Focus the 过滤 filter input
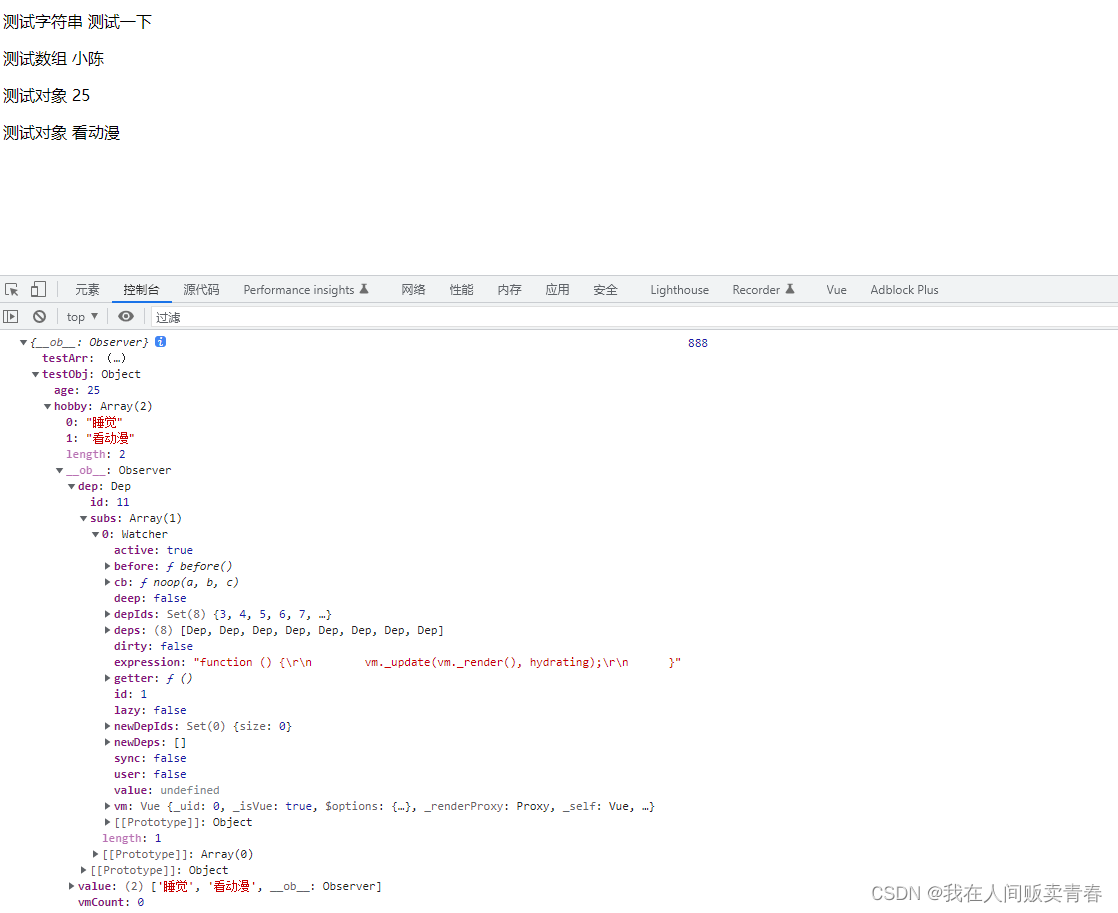This screenshot has height=913, width=1118. tap(635, 317)
